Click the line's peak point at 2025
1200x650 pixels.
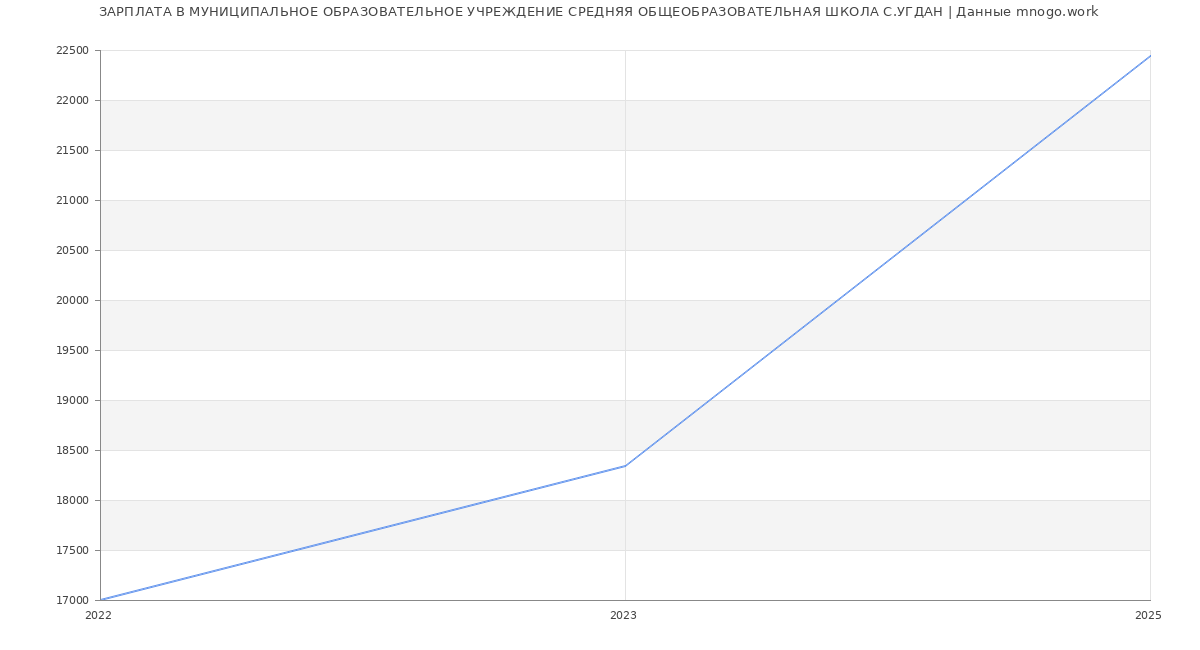tap(1150, 56)
